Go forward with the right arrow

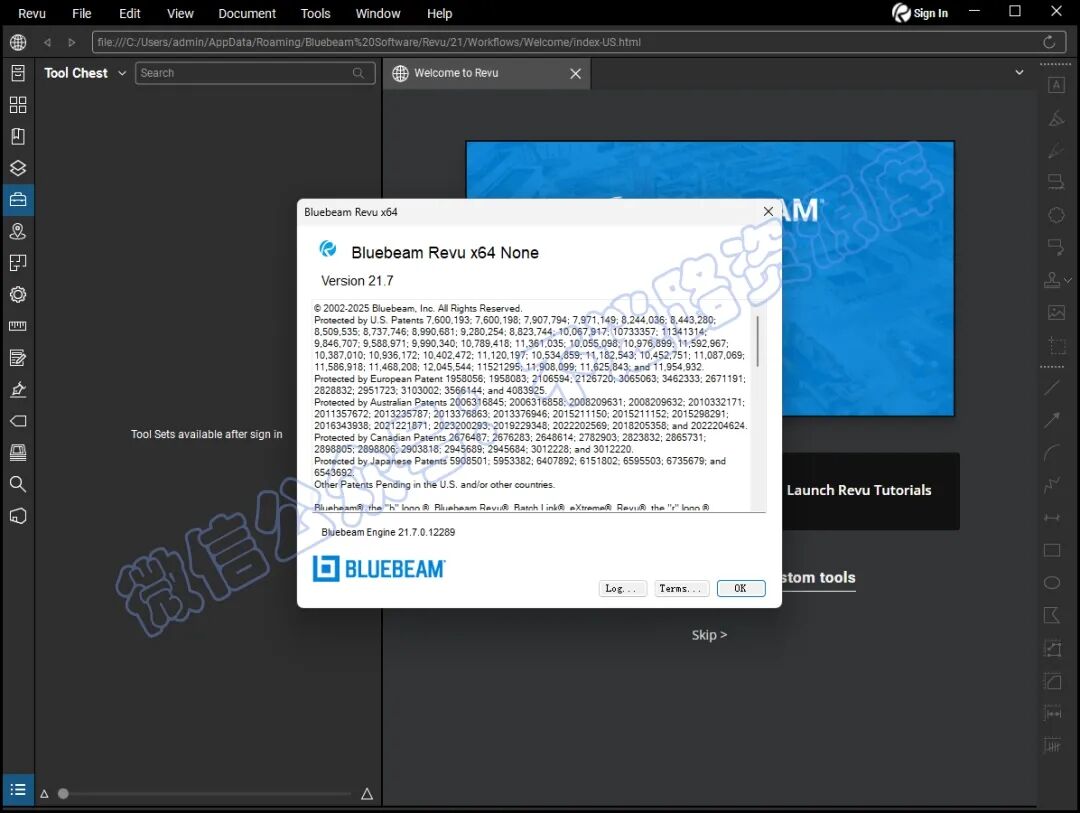(71, 42)
